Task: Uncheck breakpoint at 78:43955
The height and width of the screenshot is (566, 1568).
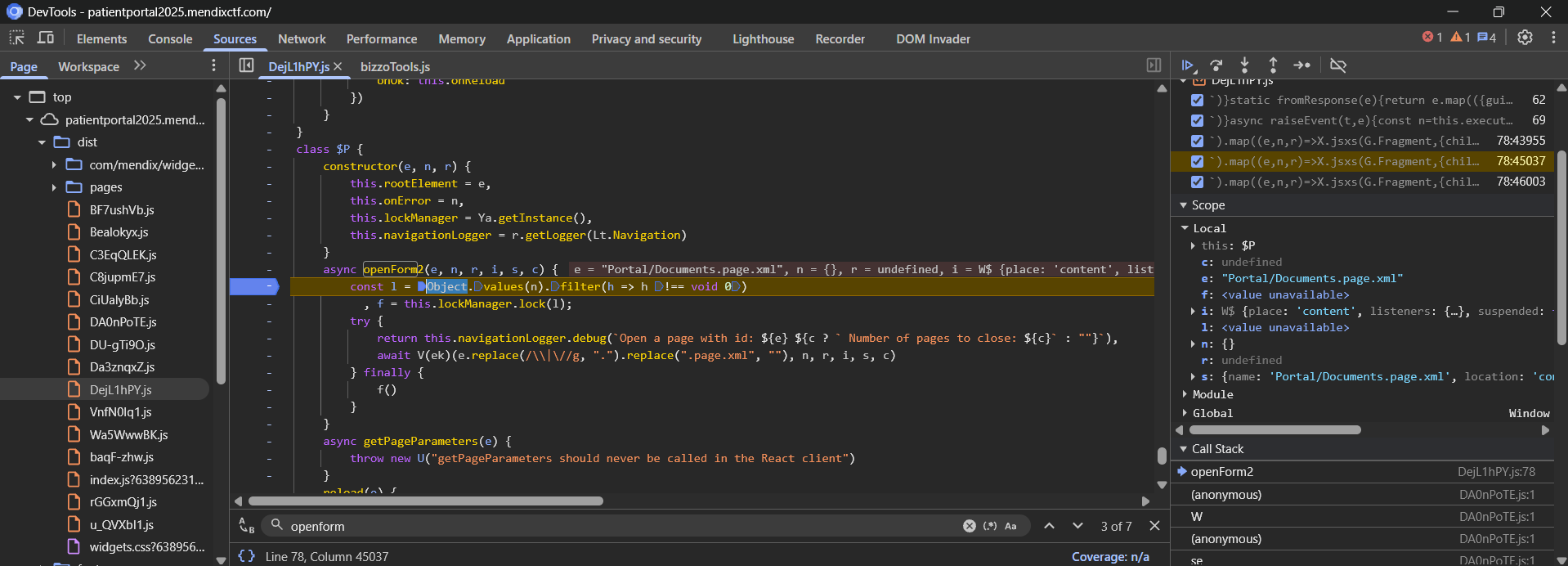Action: click(1197, 141)
